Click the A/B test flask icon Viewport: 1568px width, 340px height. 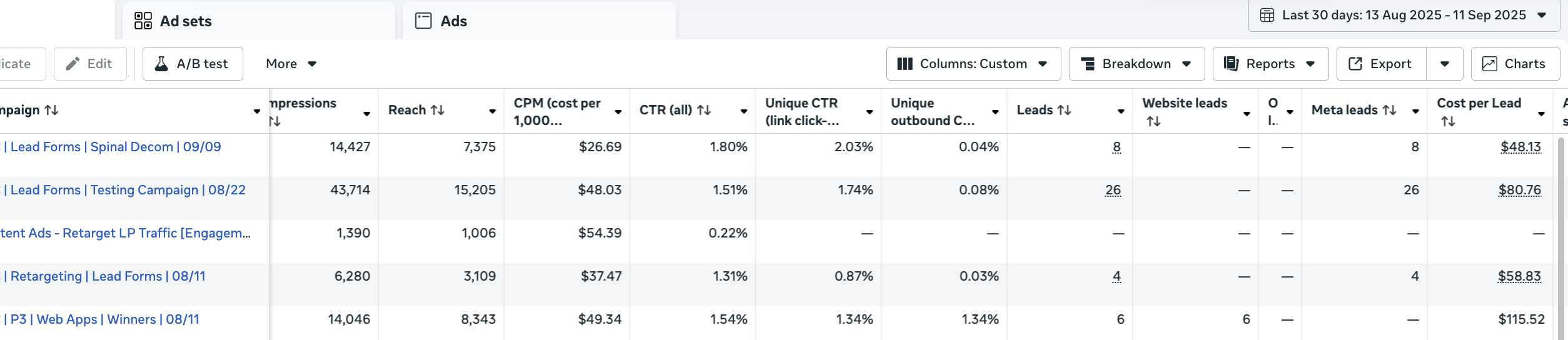coord(161,64)
